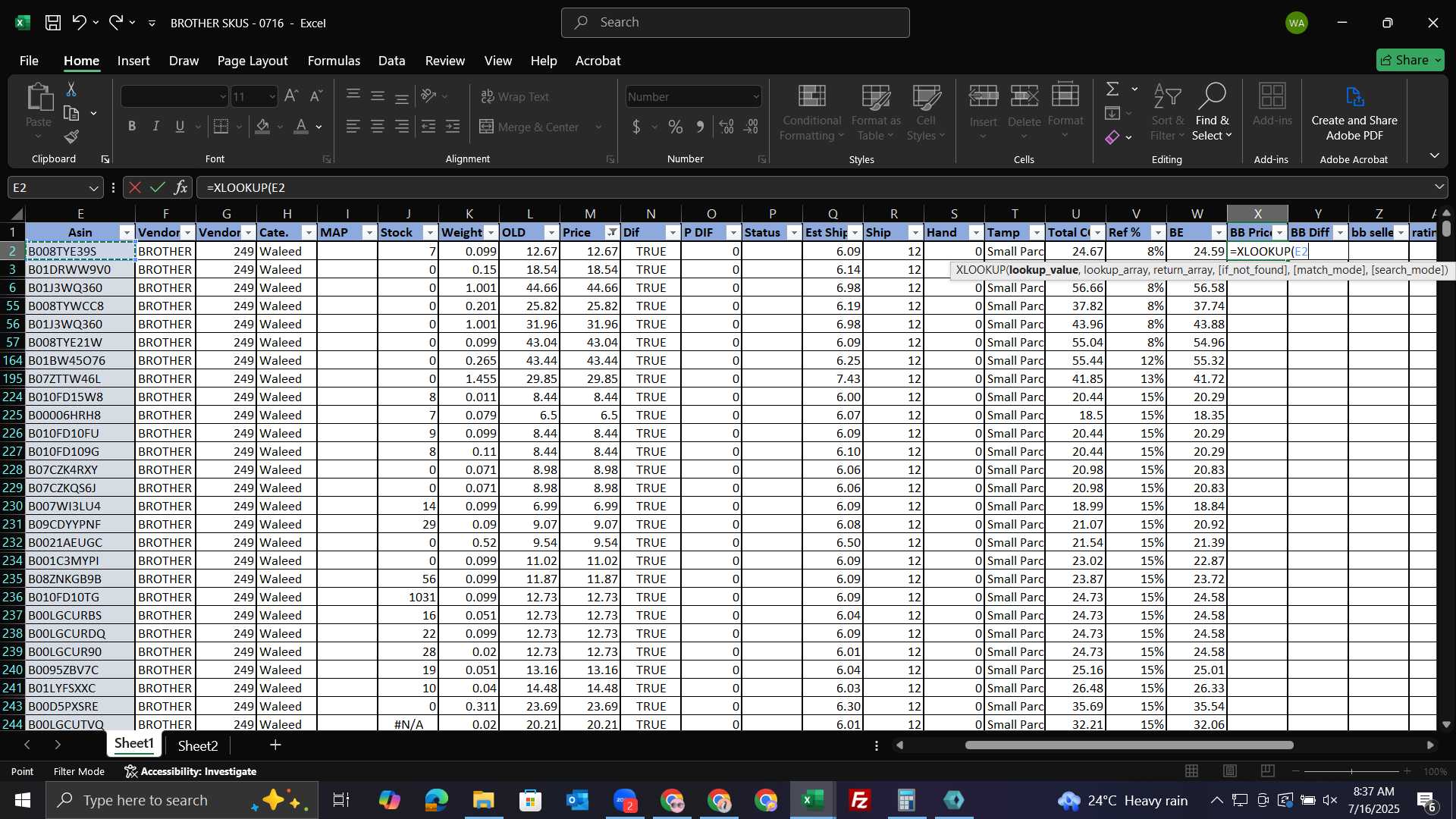The image size is (1456, 819).
Task: Open the Number Format dropdown
Action: tap(756, 96)
